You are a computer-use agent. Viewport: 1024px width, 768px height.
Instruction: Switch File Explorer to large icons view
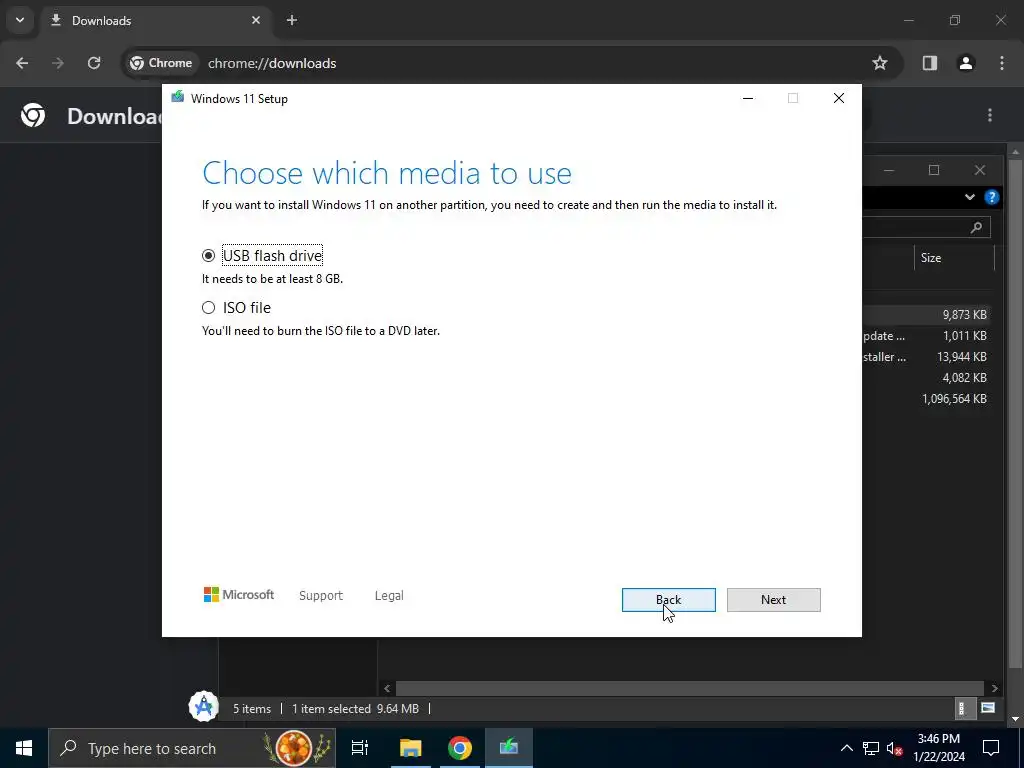point(988,708)
